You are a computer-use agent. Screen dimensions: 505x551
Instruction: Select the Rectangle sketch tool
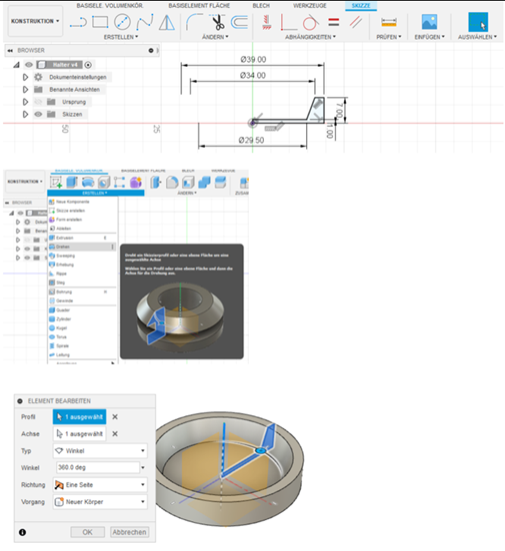(100, 22)
